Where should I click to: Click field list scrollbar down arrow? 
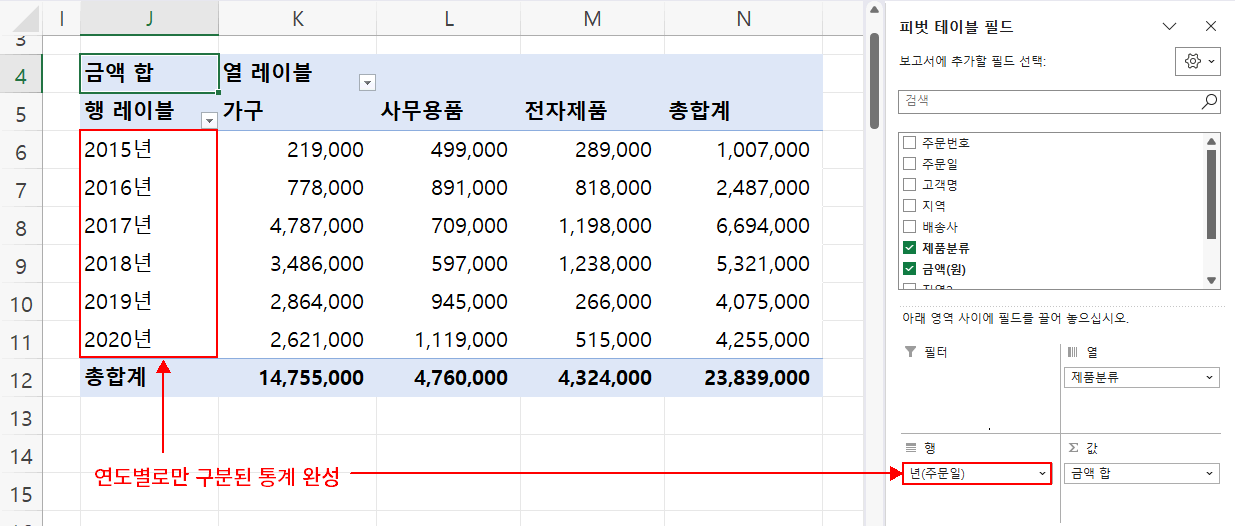pos(1212,281)
